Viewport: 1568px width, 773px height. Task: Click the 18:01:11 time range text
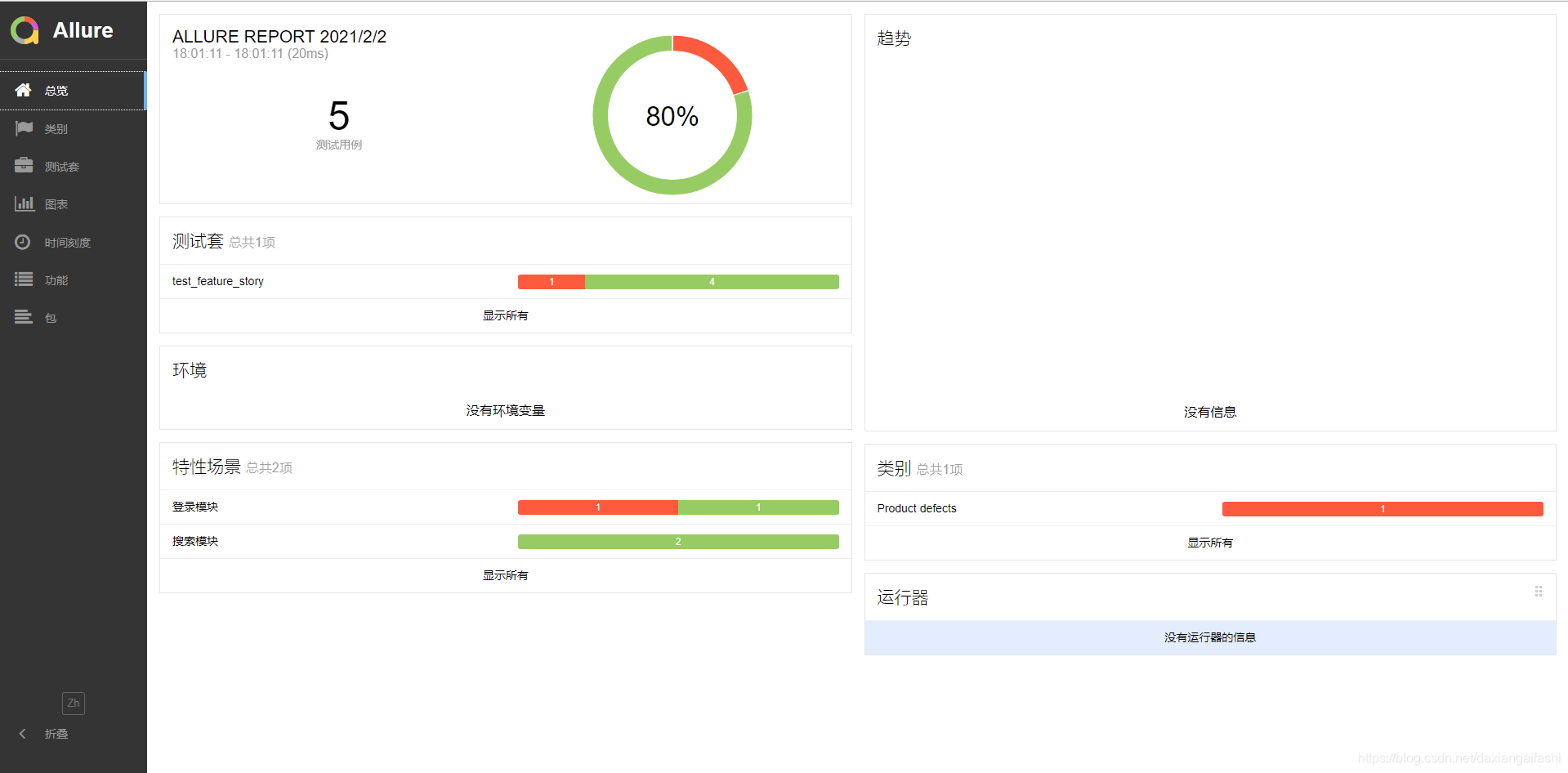250,54
